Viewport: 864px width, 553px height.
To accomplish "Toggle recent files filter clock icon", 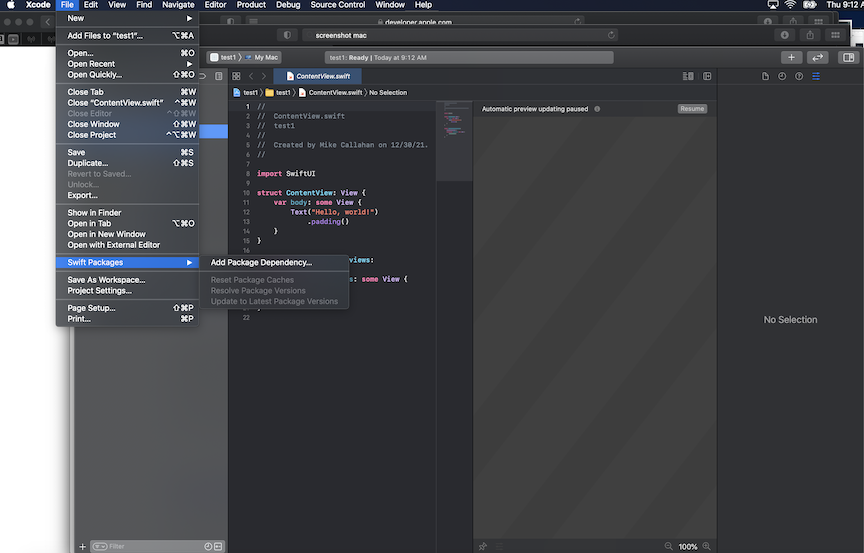I will click(x=208, y=546).
